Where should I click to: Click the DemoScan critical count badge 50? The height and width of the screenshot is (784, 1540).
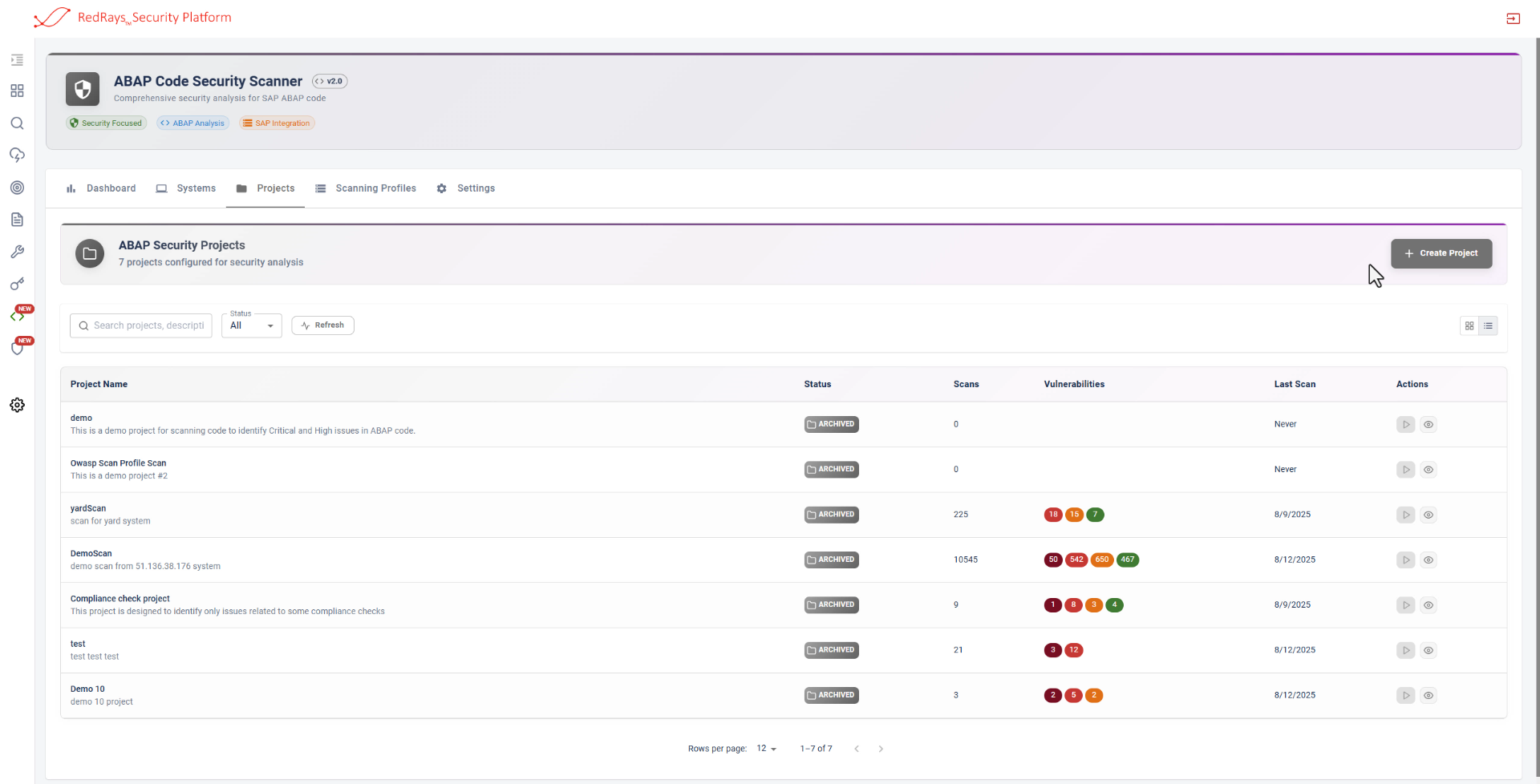[1053, 560]
